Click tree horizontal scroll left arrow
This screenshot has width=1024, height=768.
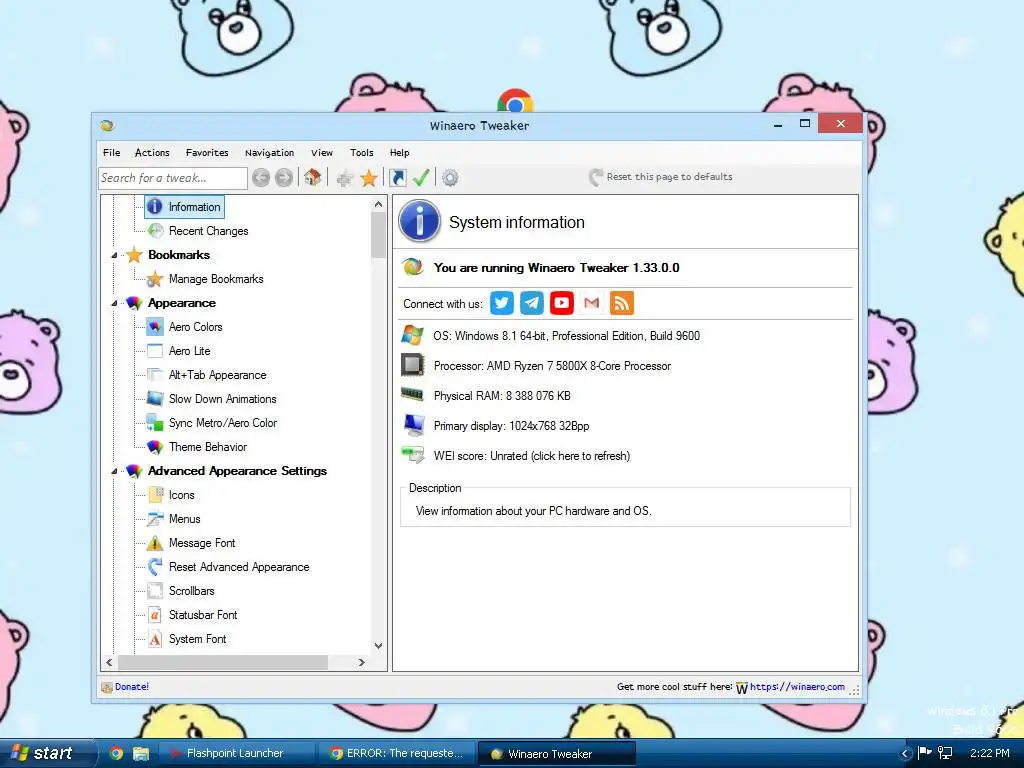[x=109, y=662]
